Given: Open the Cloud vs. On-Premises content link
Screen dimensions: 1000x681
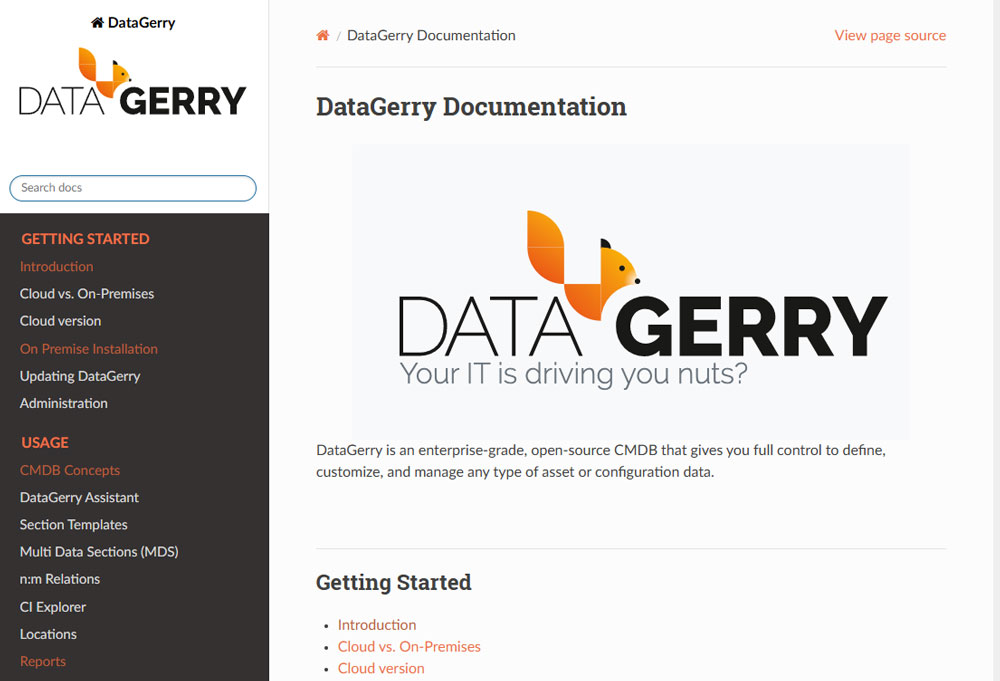Looking at the screenshot, I should [x=409, y=647].
